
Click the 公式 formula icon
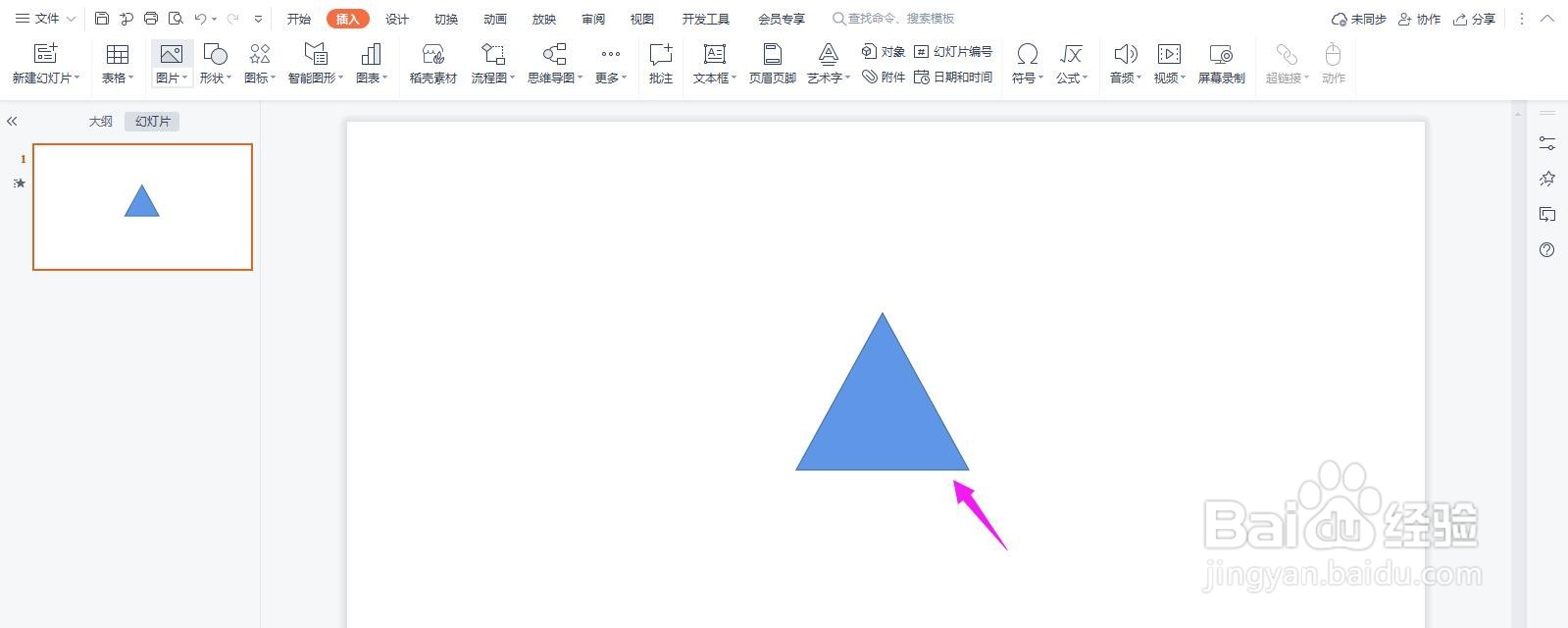click(x=1071, y=54)
